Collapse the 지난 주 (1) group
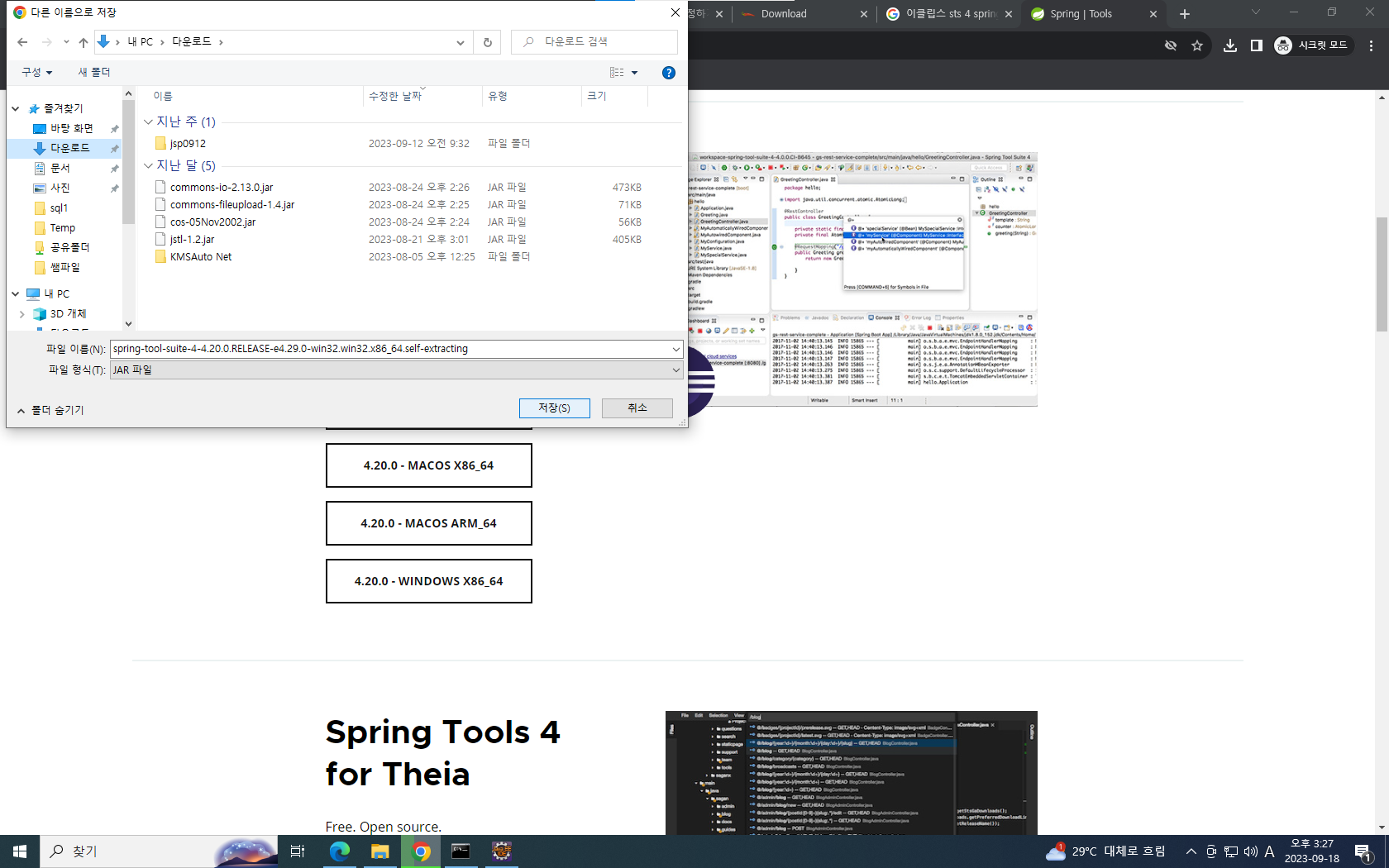1389x868 pixels. coord(148,122)
